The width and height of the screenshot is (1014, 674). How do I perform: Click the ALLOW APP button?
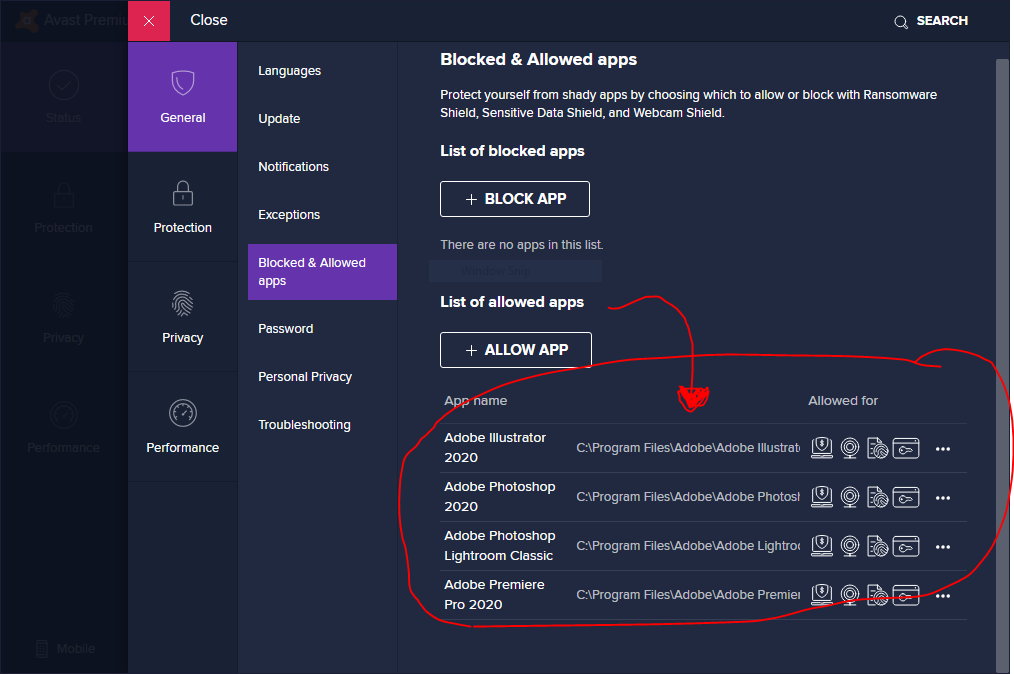click(516, 350)
